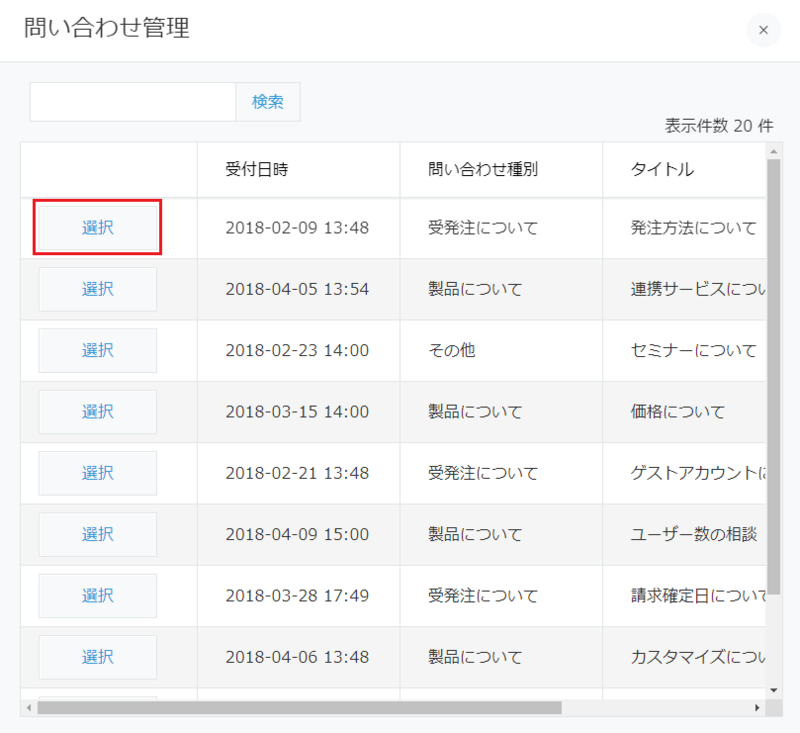800x733 pixels.
Task: Click the search text input field
Action: pos(133,102)
